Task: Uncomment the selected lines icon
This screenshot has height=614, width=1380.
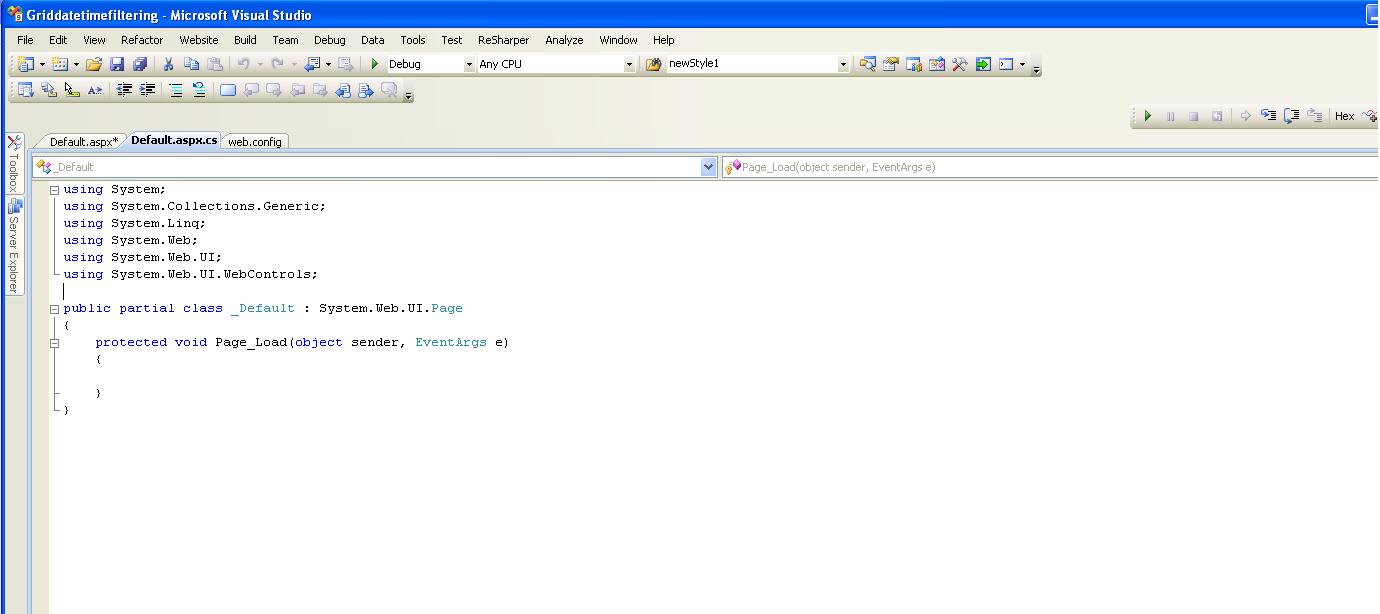Action: click(199, 90)
